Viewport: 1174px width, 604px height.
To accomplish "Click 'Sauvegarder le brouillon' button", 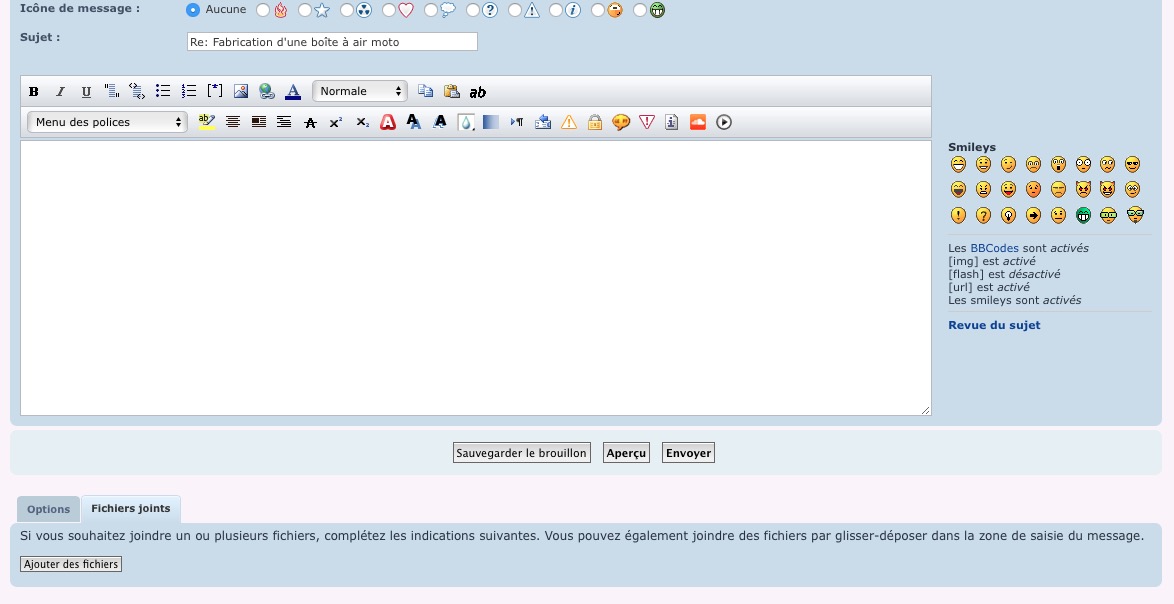I will pyautogui.click(x=521, y=453).
